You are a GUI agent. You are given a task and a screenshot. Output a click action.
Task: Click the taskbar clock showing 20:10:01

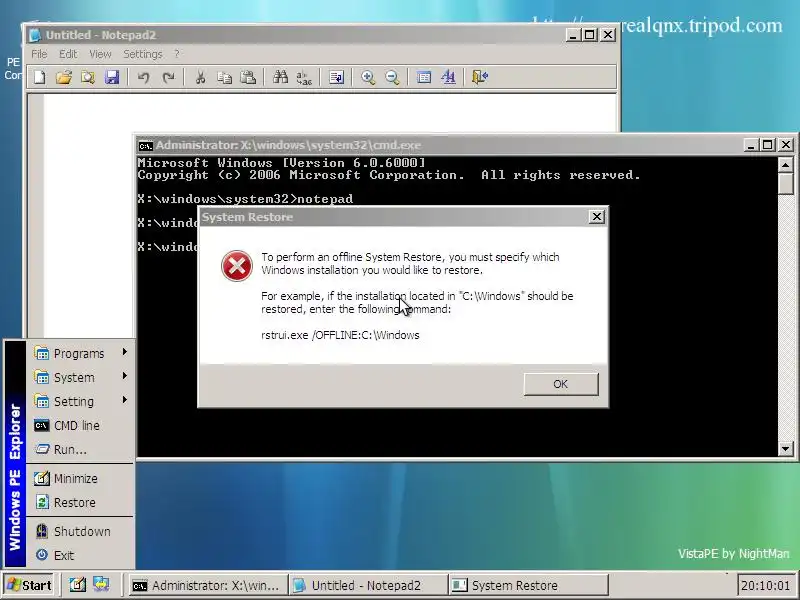point(765,585)
